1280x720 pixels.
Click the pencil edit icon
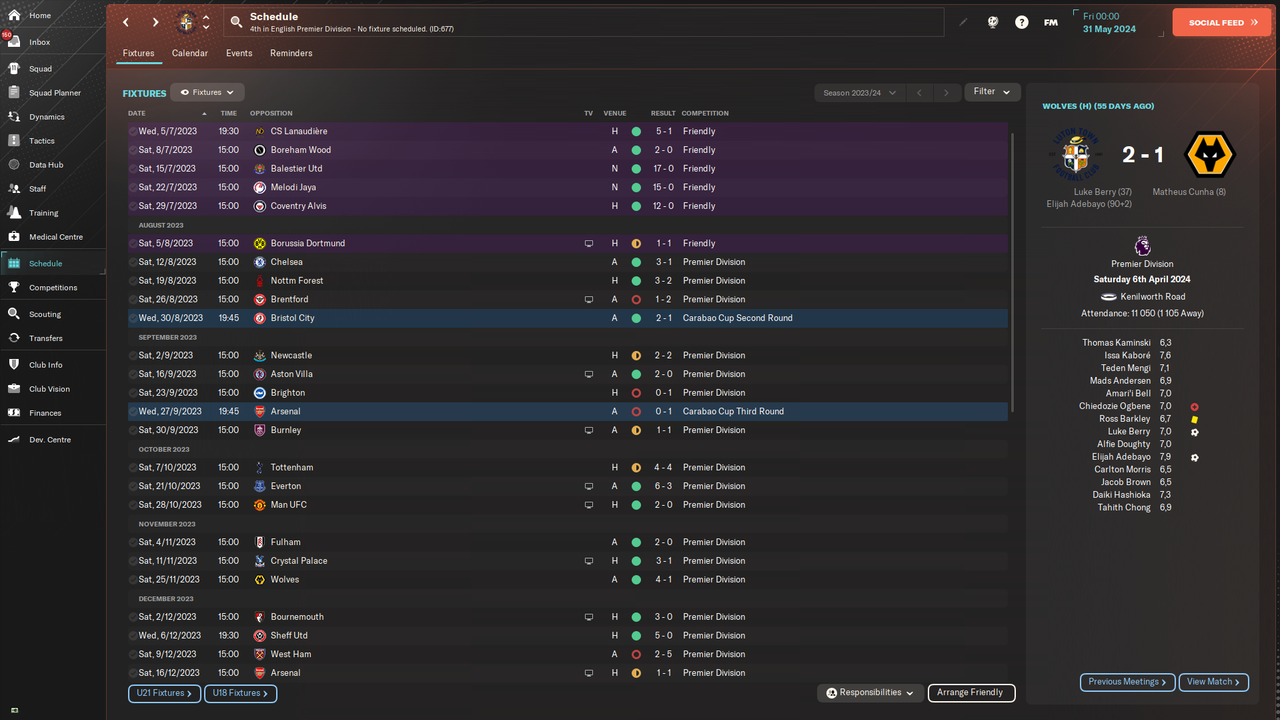coord(964,22)
